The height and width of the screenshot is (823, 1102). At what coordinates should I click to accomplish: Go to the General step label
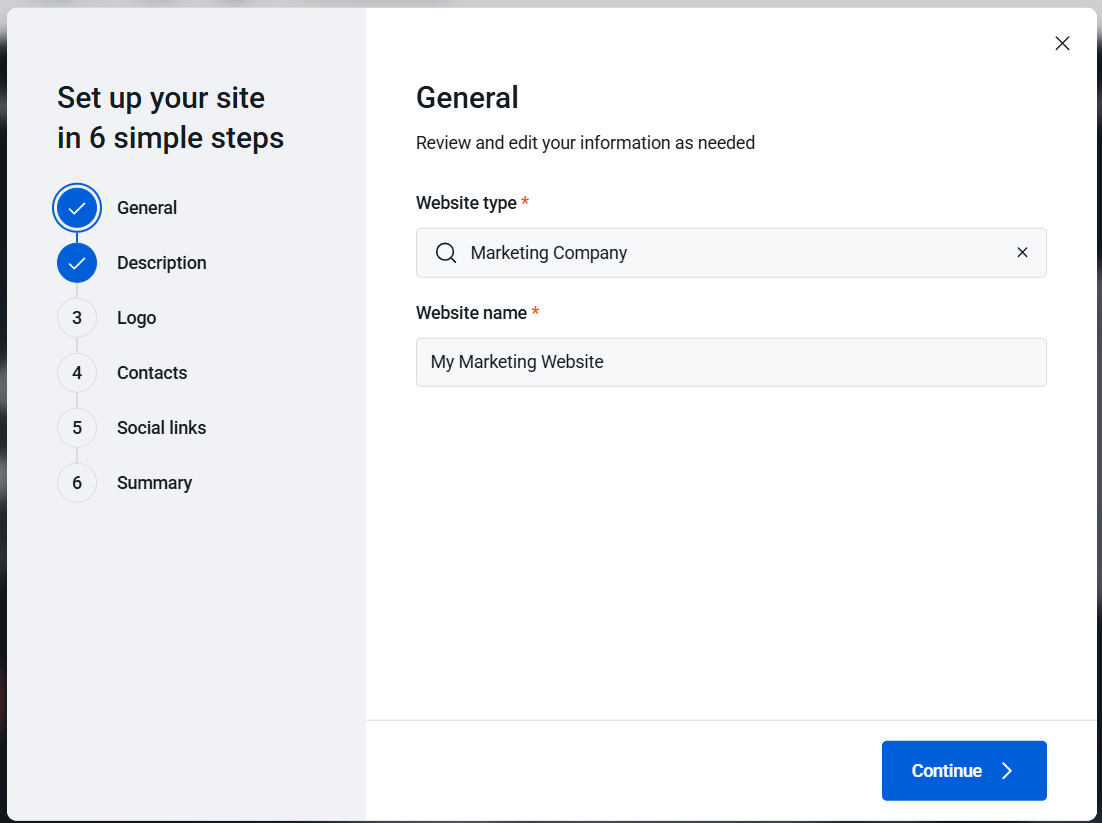pyautogui.click(x=147, y=208)
